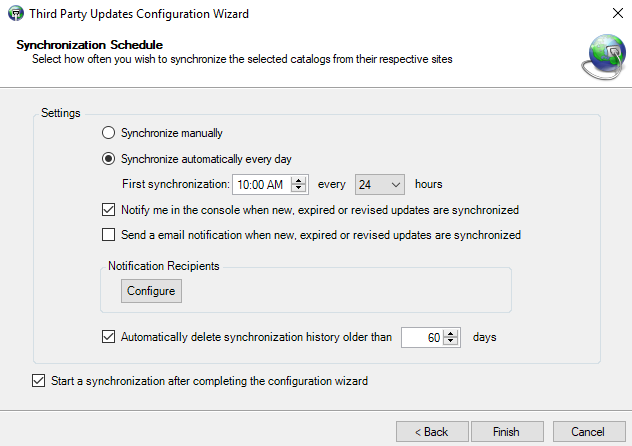The width and height of the screenshot is (632, 446).
Task: Close the wizard window with X
Action: pos(613,14)
